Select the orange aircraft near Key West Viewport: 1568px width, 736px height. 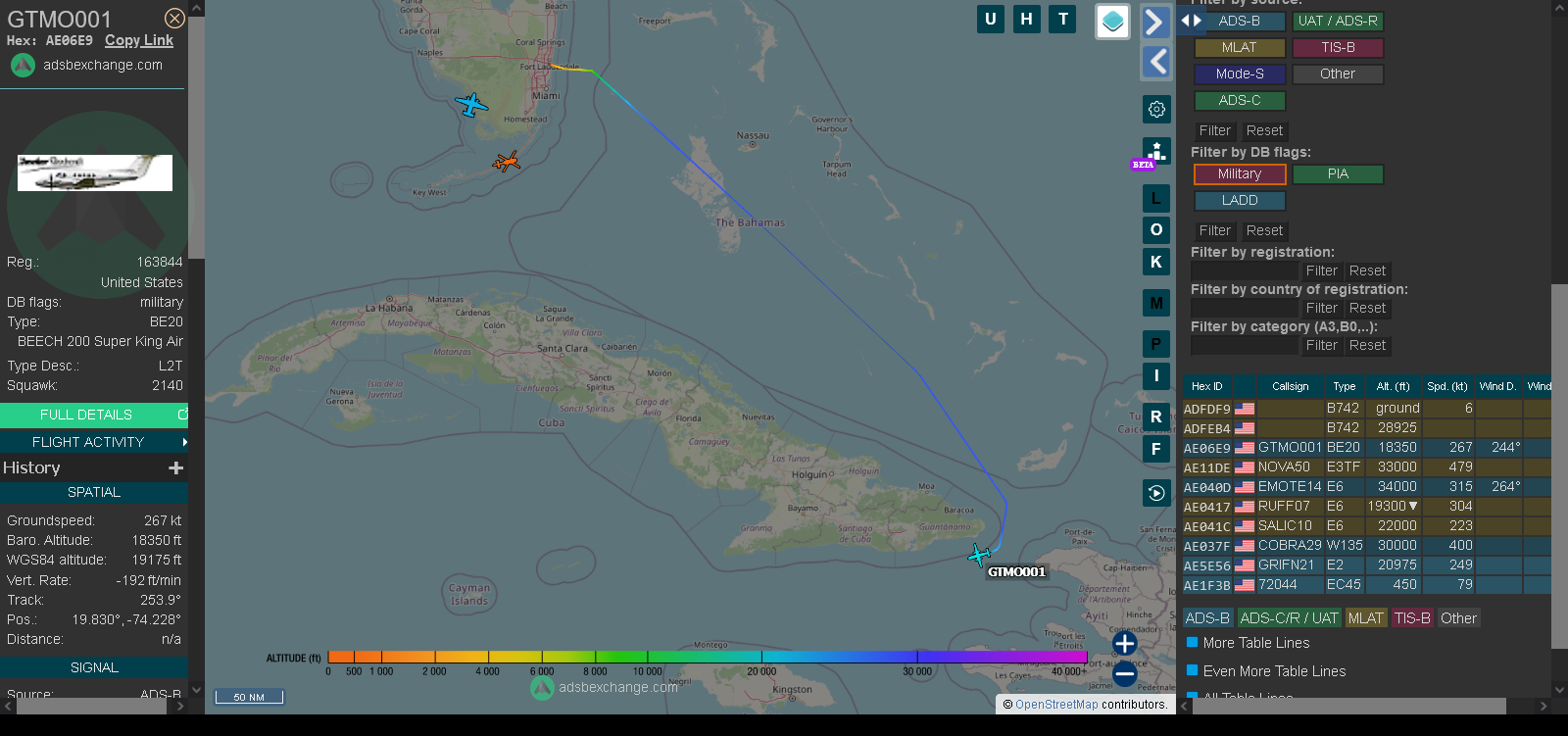coord(506,162)
